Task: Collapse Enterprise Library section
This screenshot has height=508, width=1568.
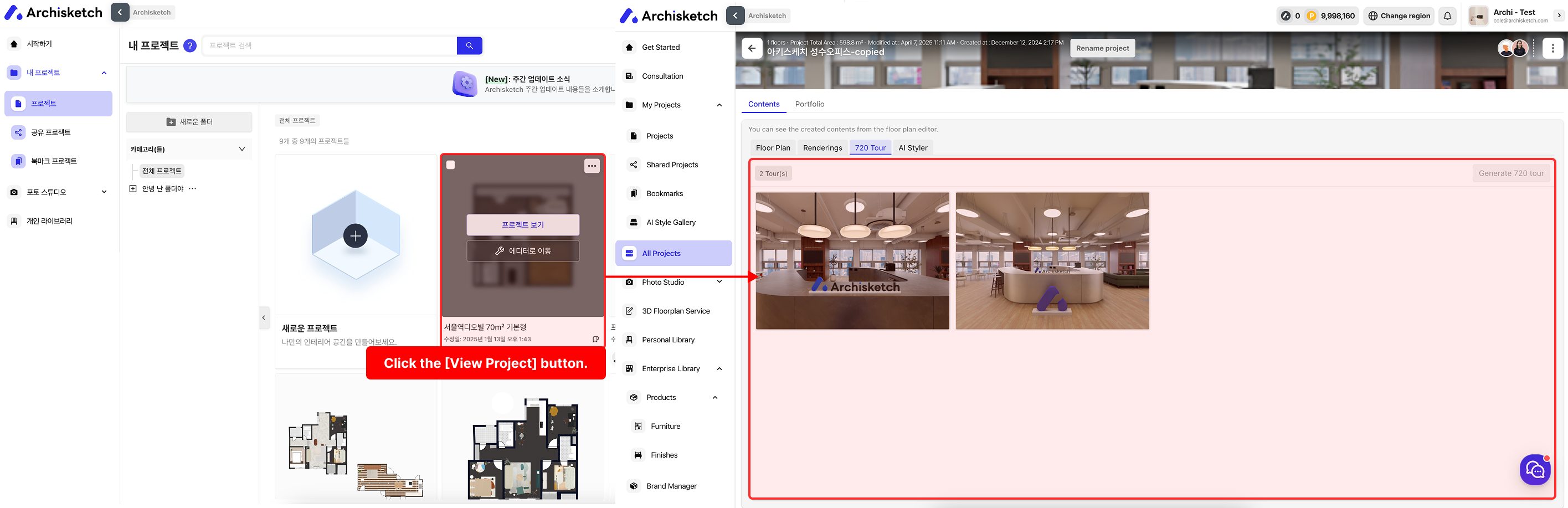Action: point(719,369)
